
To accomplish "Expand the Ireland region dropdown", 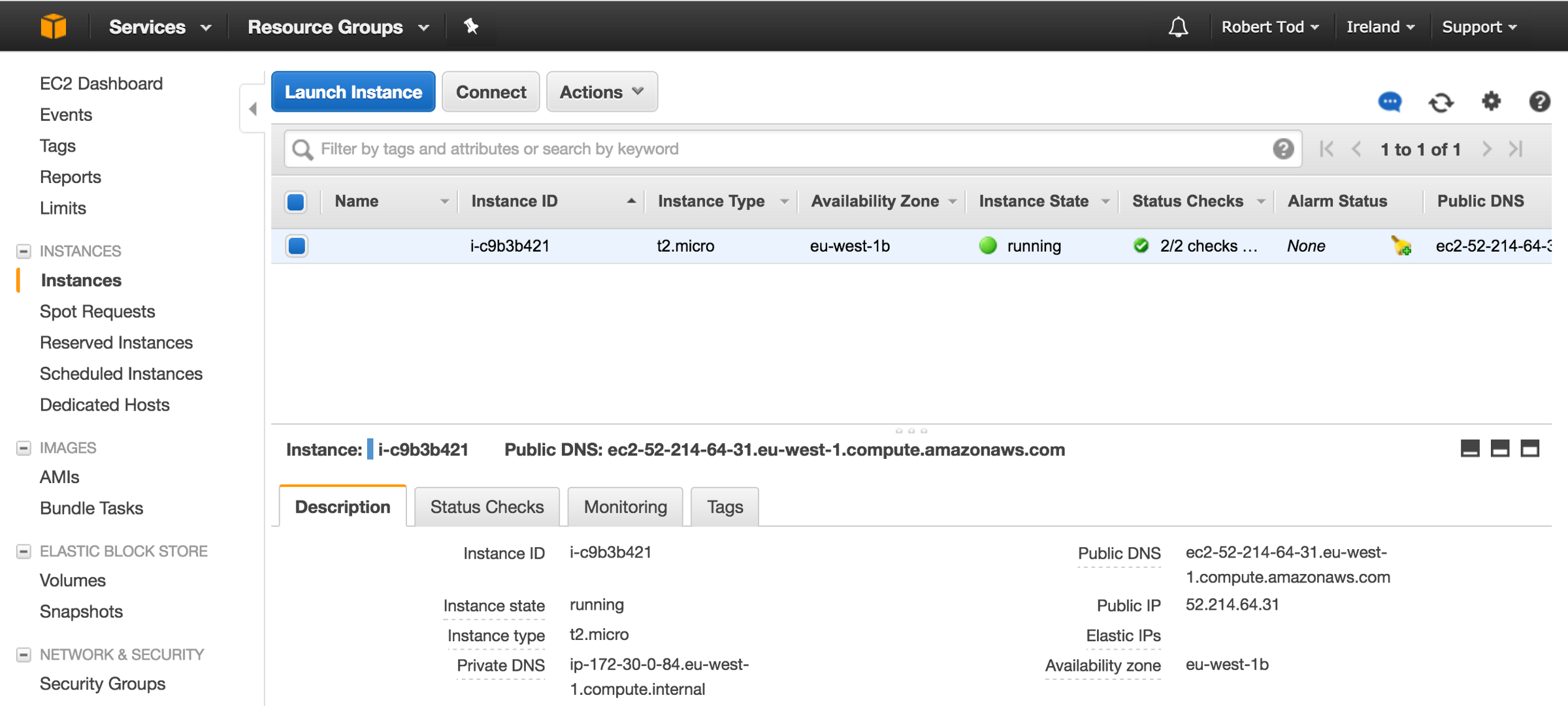I will [1380, 27].
